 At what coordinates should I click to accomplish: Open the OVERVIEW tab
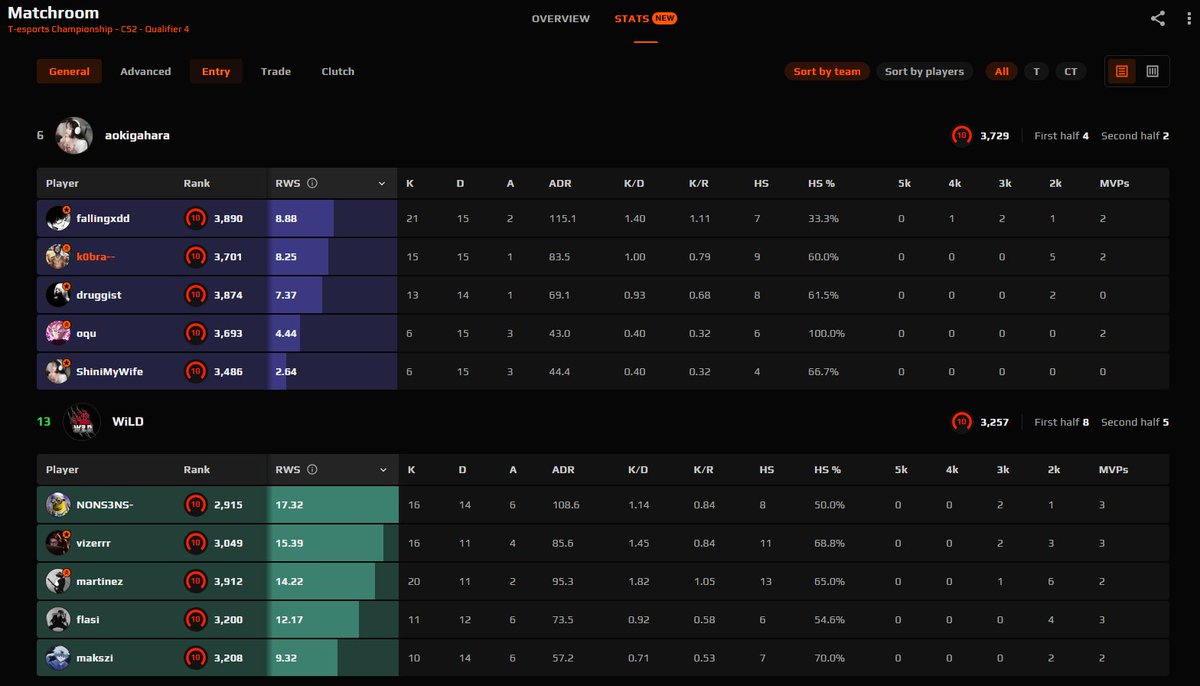pos(561,19)
